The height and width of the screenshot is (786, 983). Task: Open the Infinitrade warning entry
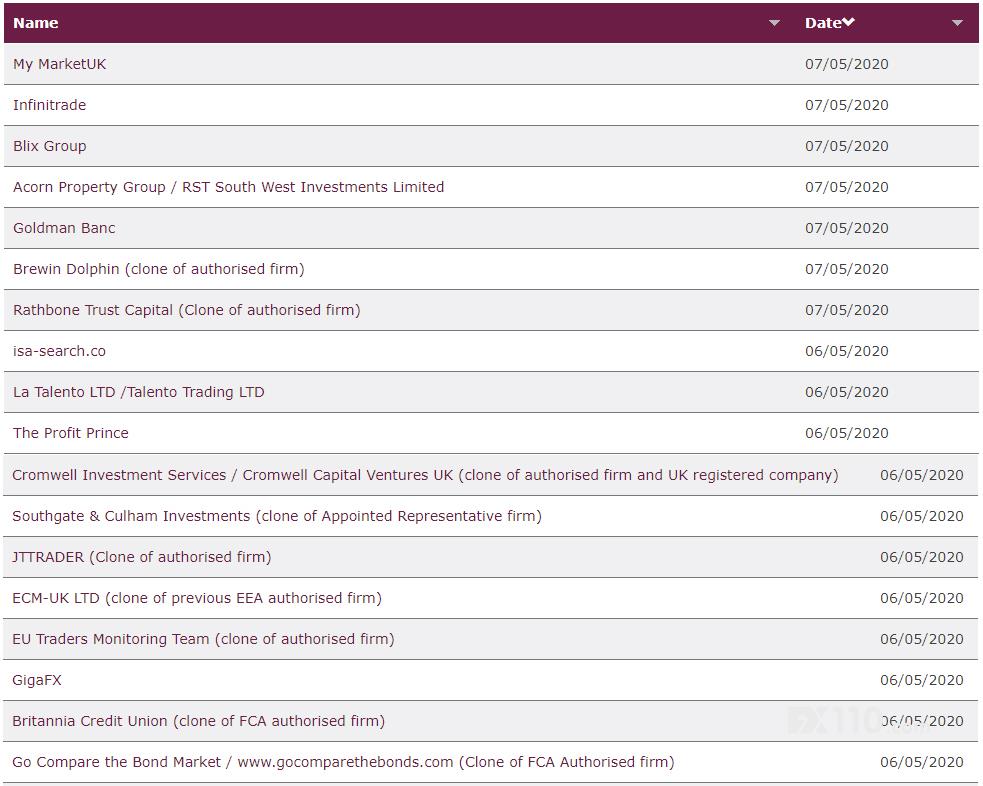tap(50, 105)
